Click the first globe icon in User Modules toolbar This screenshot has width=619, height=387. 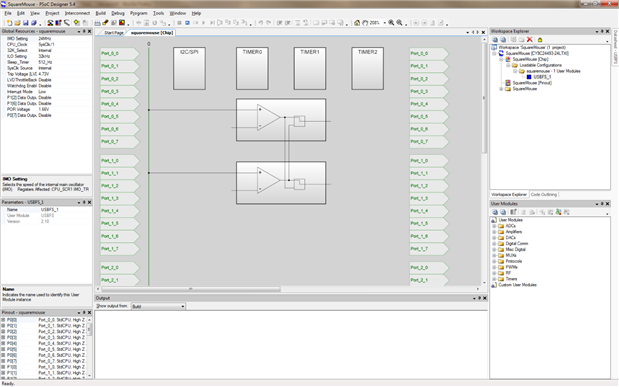click(x=495, y=212)
